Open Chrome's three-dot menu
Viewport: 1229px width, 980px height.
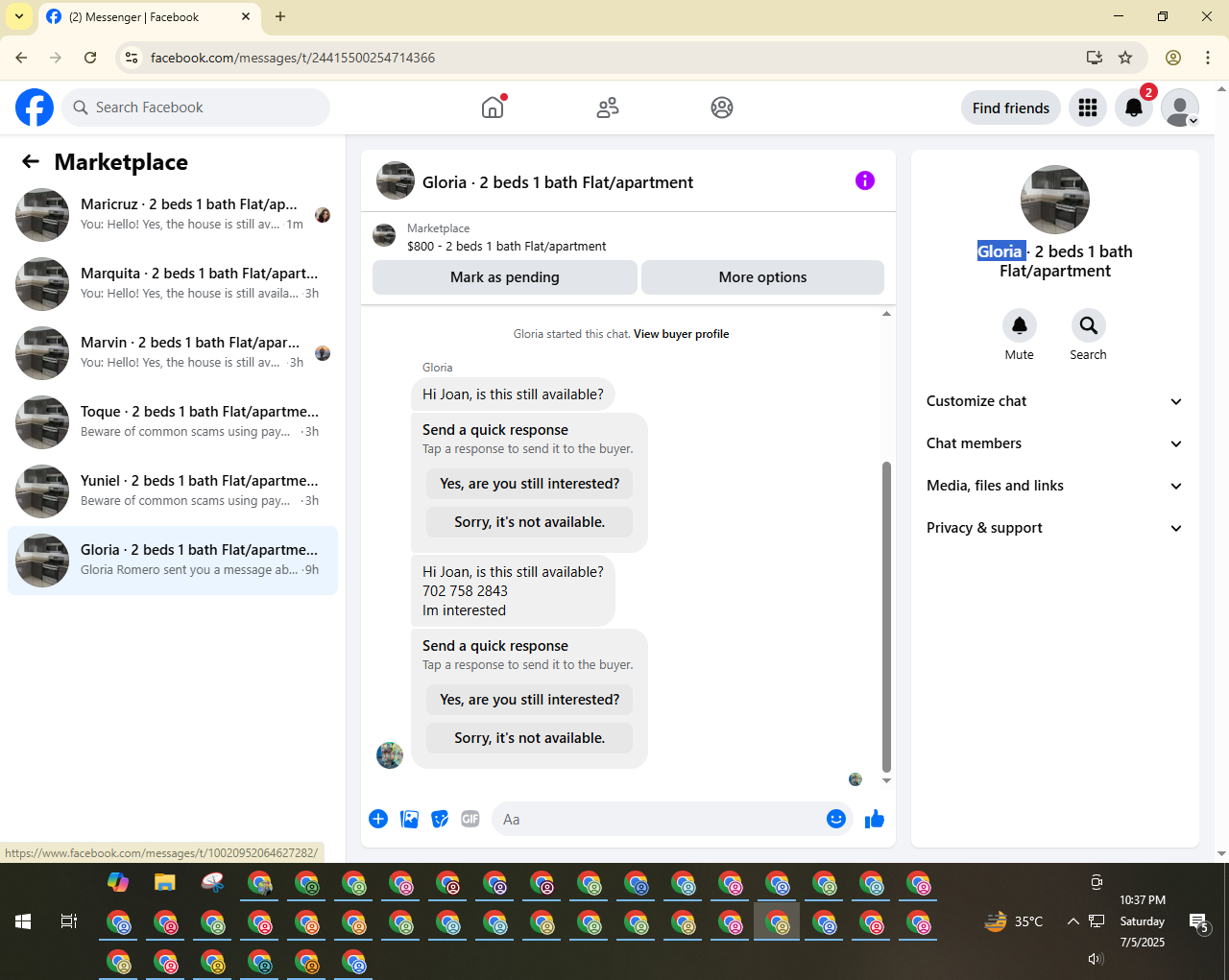tap(1208, 58)
